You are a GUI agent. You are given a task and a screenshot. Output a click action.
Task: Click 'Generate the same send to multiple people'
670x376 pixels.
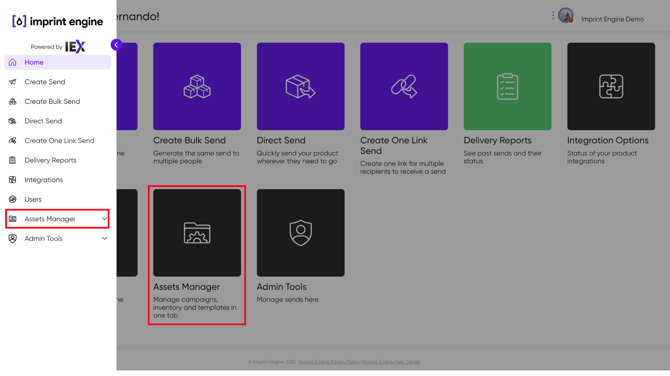click(196, 157)
